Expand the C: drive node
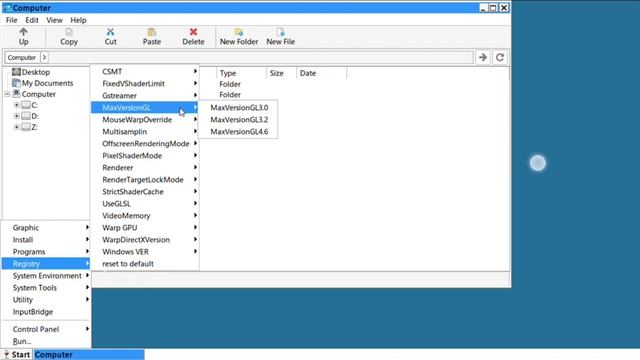The width and height of the screenshot is (640, 360). coord(17,105)
